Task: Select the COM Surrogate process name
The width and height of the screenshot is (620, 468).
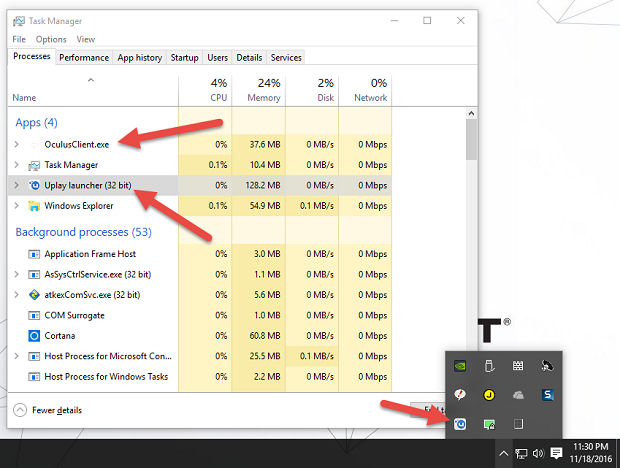Action: point(74,315)
